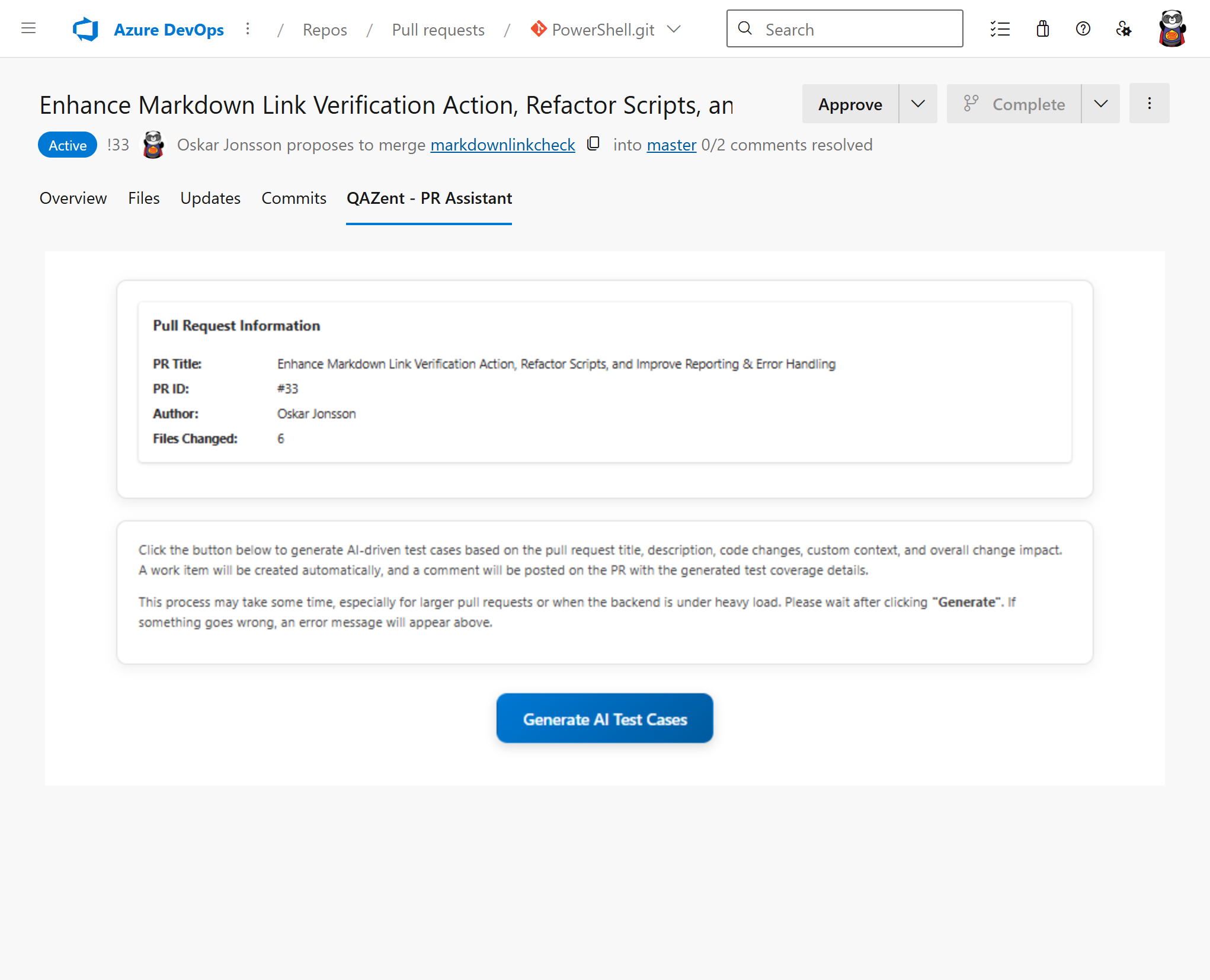Open the master branch link

(671, 144)
